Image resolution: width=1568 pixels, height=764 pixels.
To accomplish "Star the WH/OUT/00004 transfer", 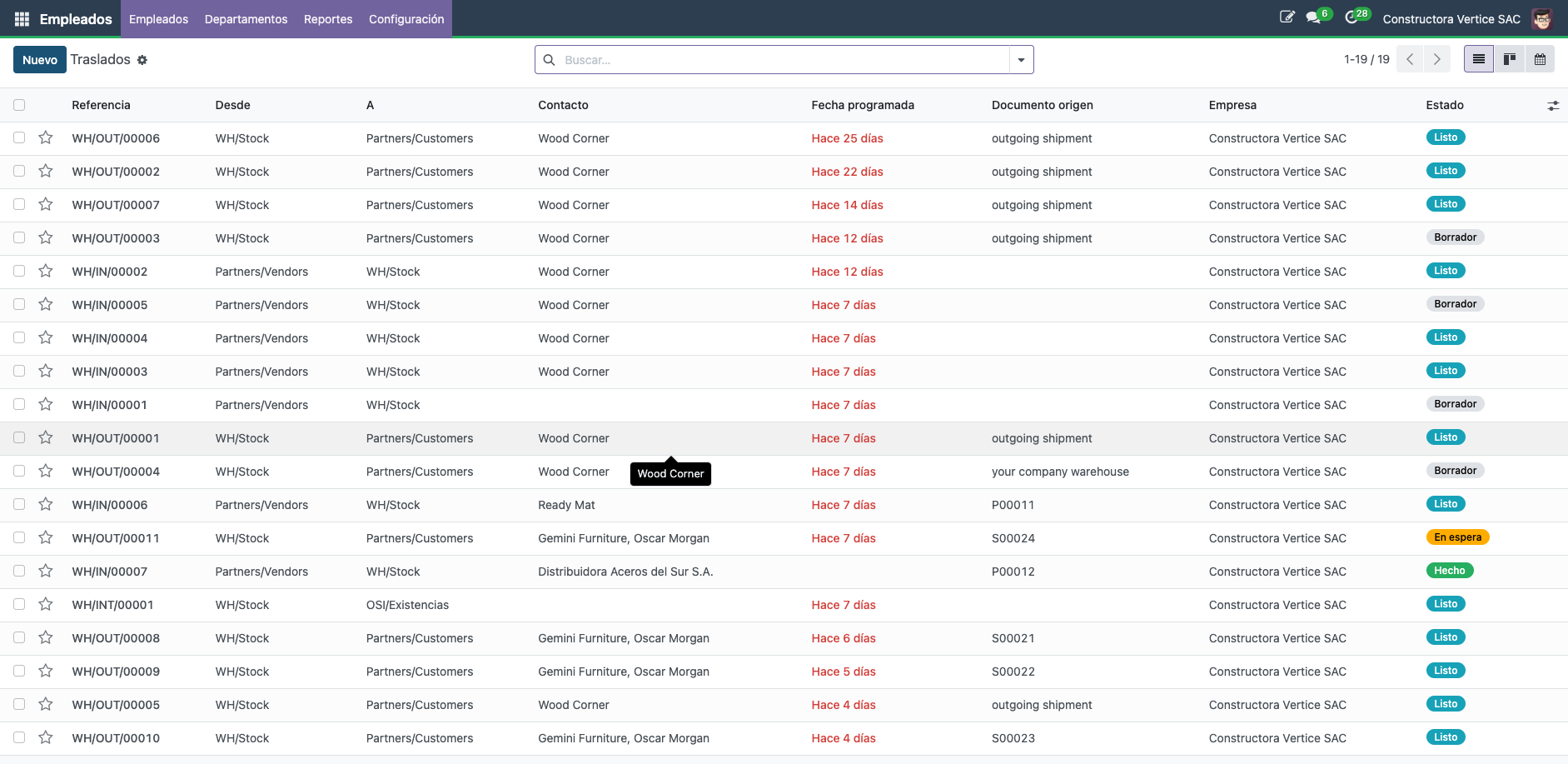I will coord(46,471).
